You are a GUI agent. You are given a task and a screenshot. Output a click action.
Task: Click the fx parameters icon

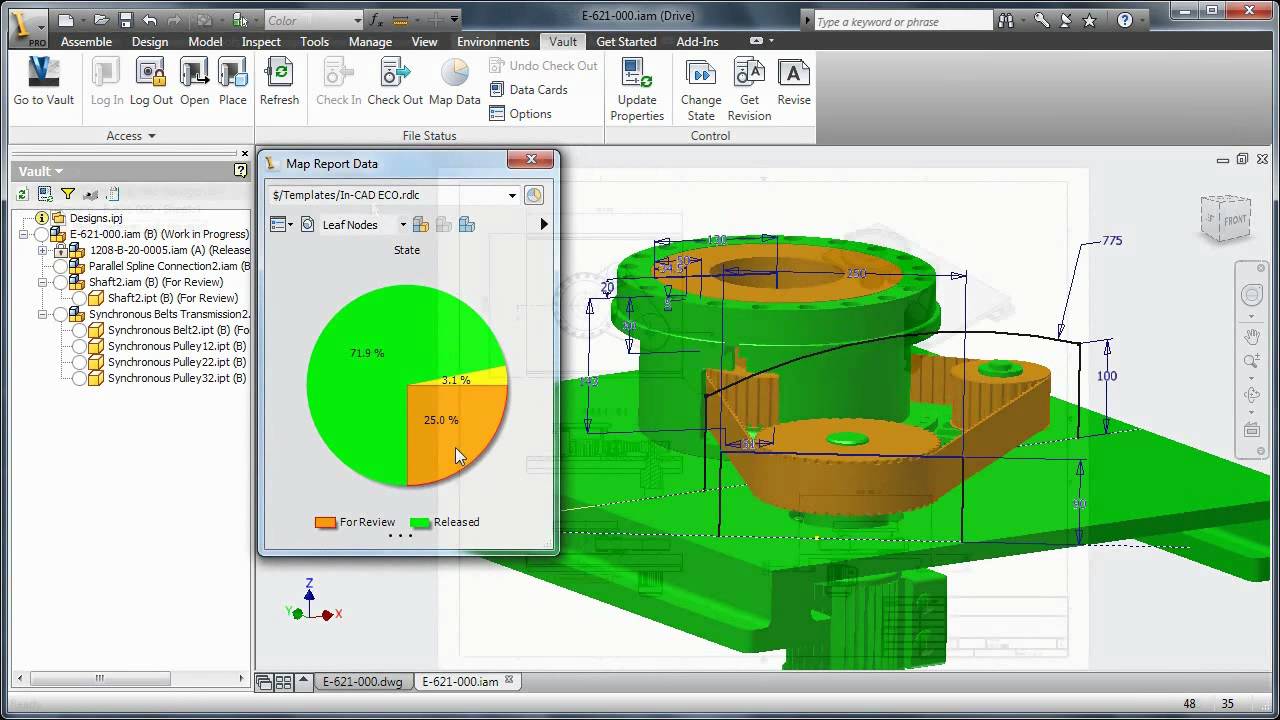tap(376, 19)
